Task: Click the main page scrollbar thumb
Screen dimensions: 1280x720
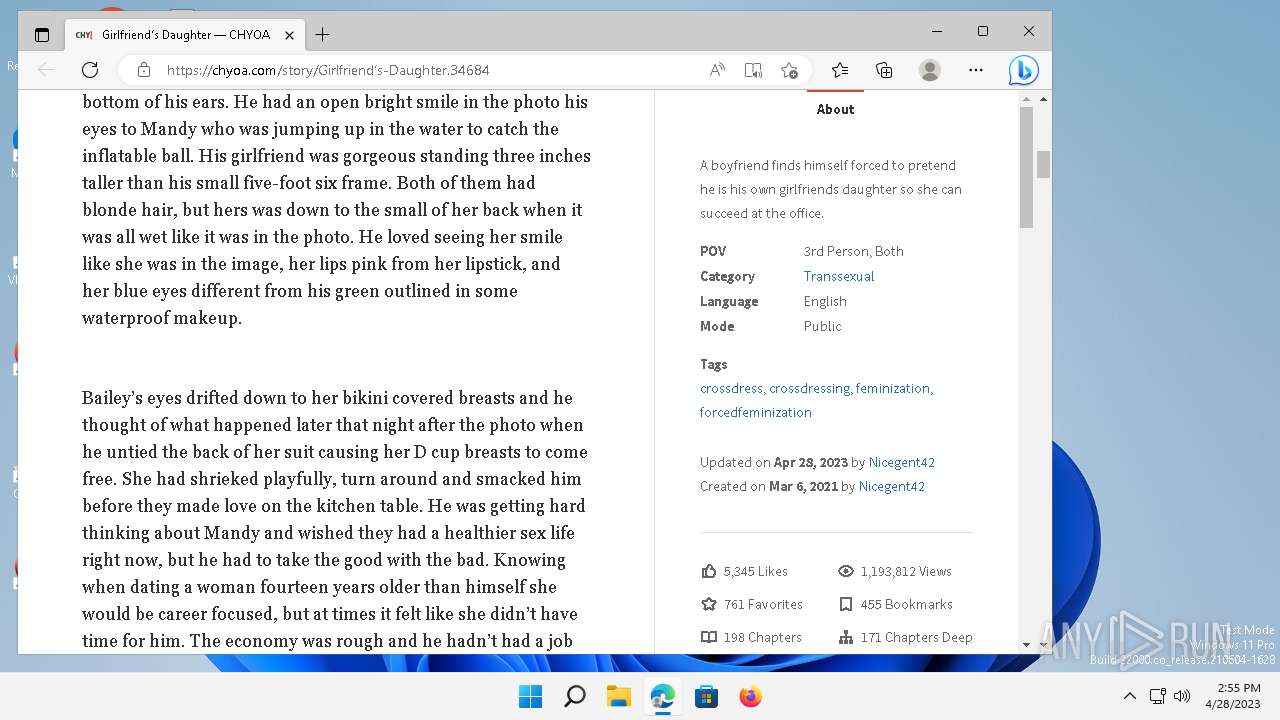Action: click(1043, 164)
